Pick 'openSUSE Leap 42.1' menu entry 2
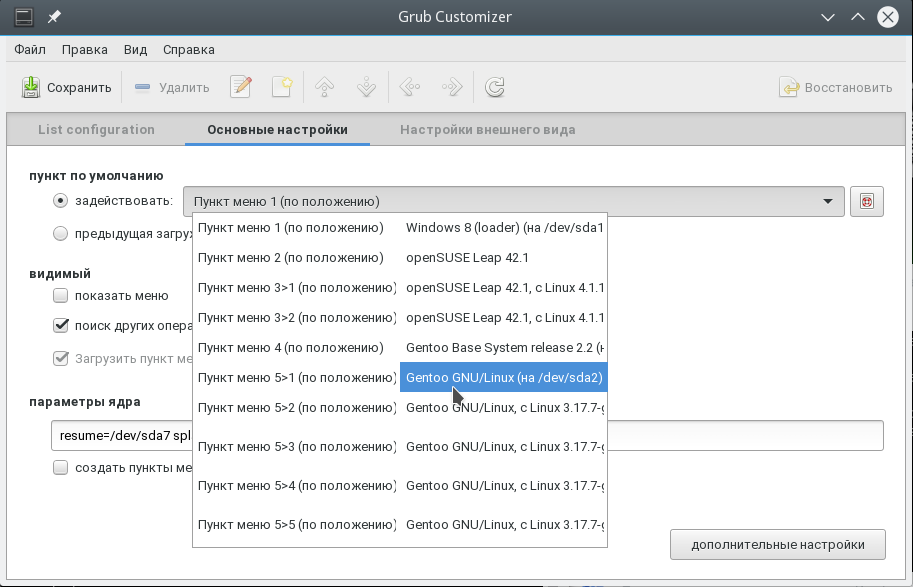 pyautogui.click(x=467, y=258)
